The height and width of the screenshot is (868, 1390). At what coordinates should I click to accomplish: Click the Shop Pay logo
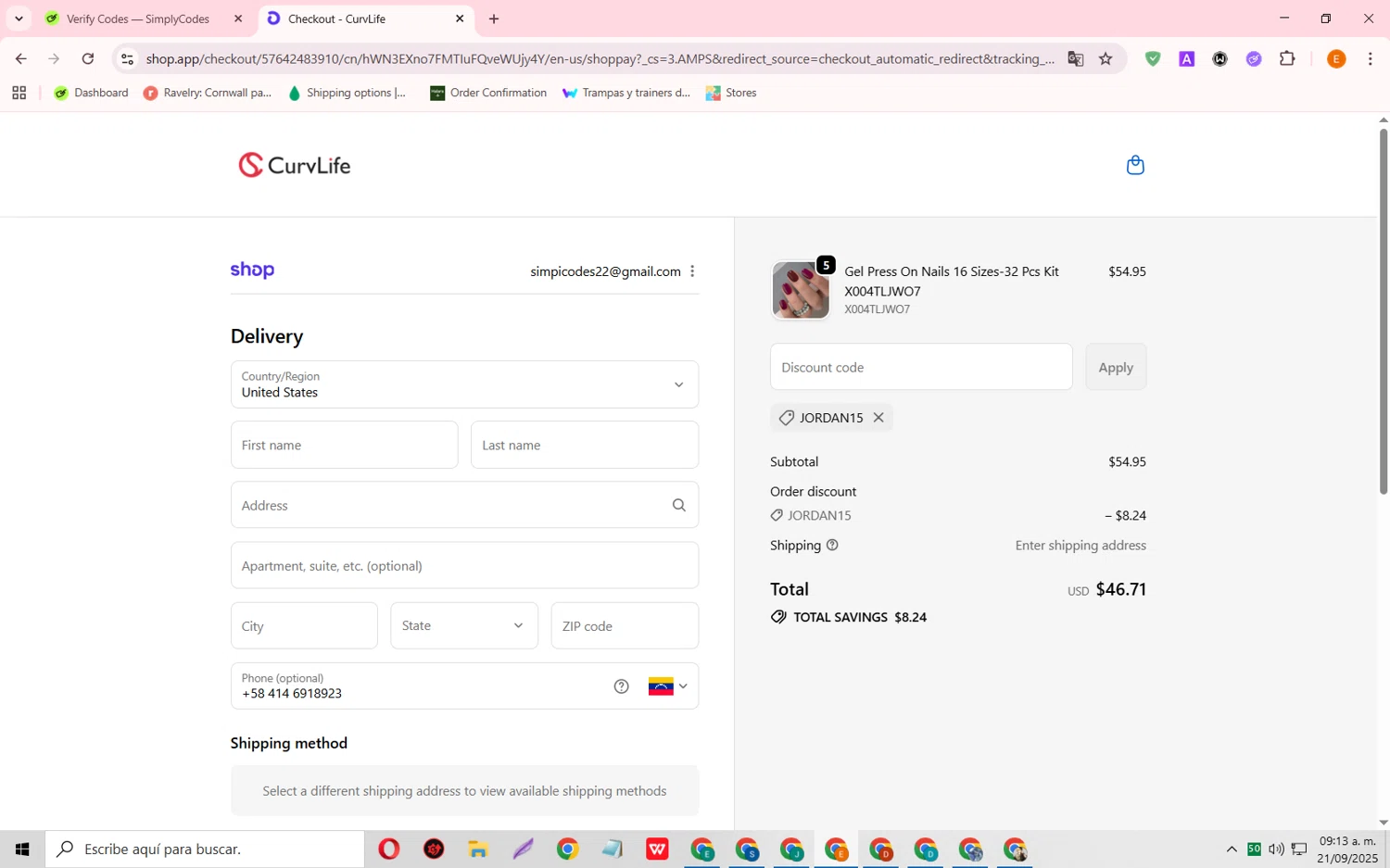252,270
